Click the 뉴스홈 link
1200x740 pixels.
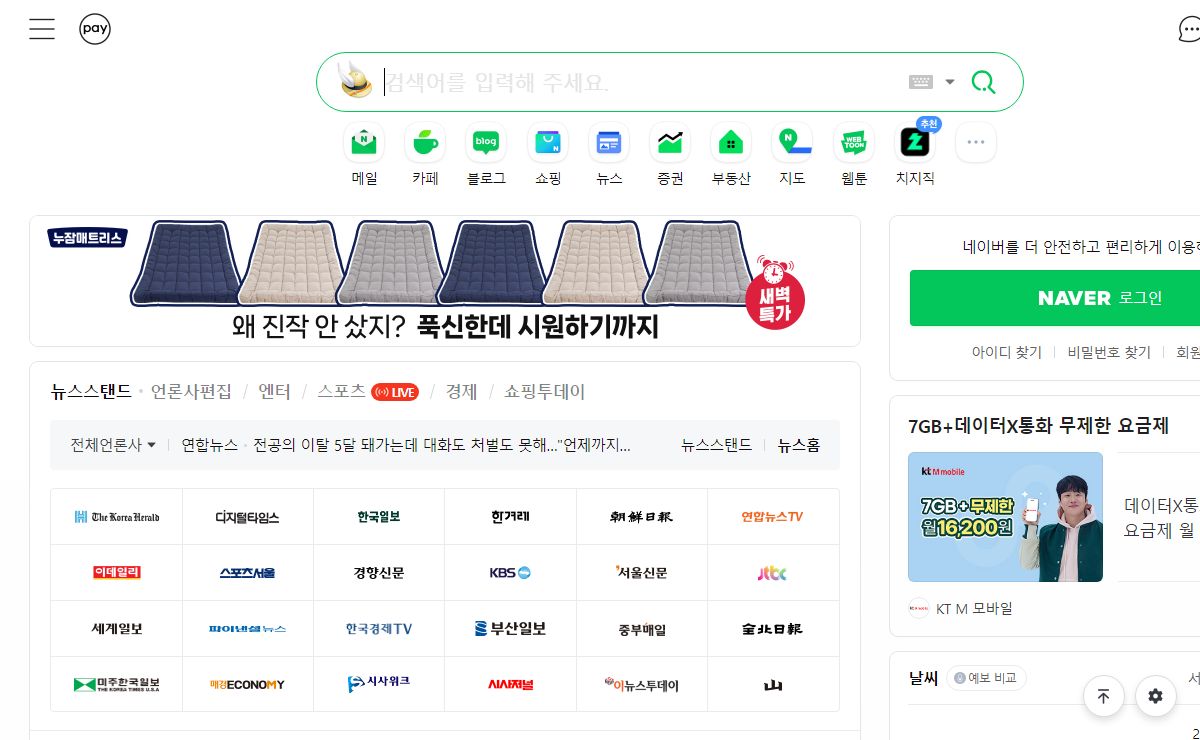799,445
